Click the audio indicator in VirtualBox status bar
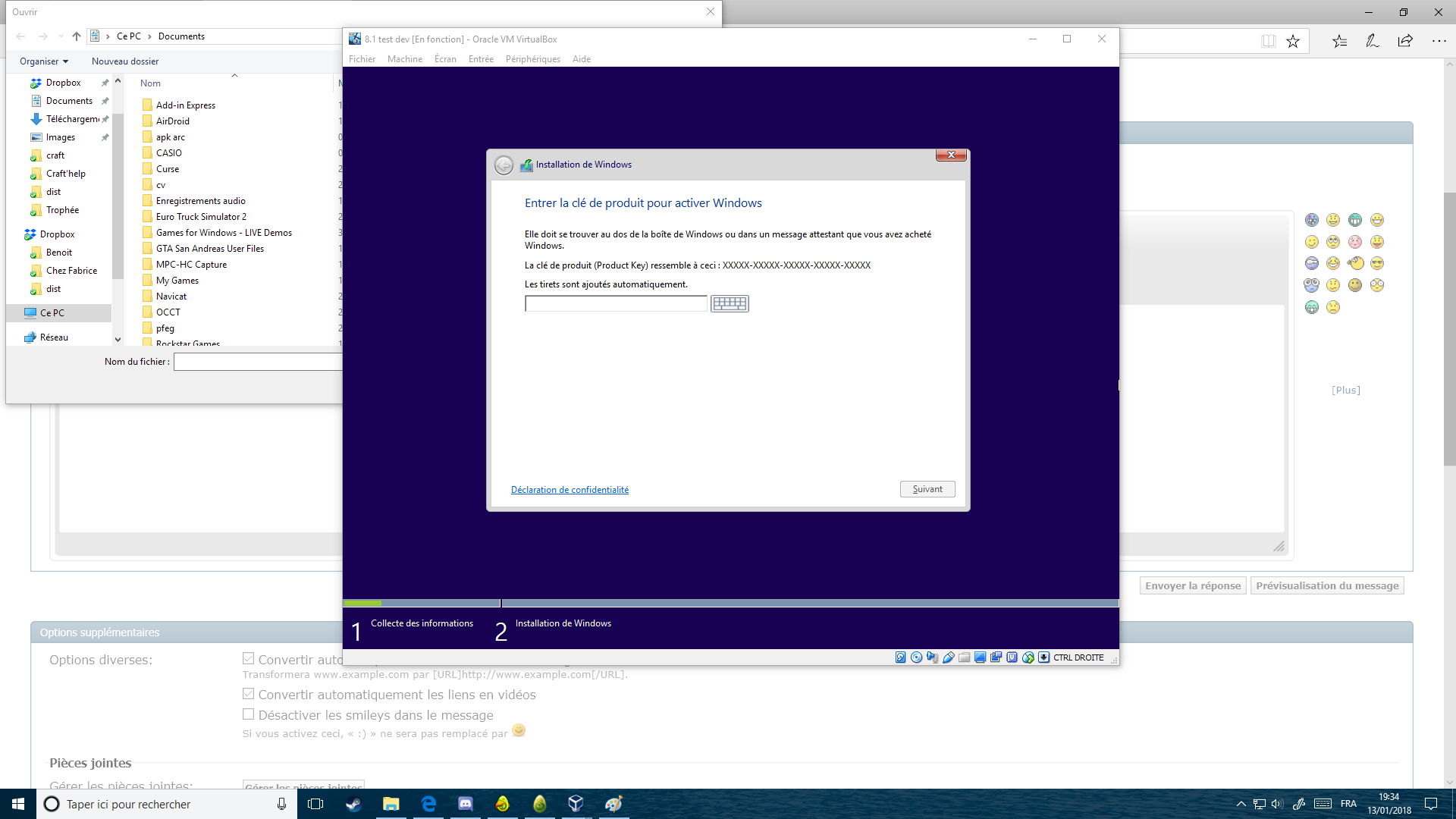Viewport: 1456px width, 819px height. [932, 657]
